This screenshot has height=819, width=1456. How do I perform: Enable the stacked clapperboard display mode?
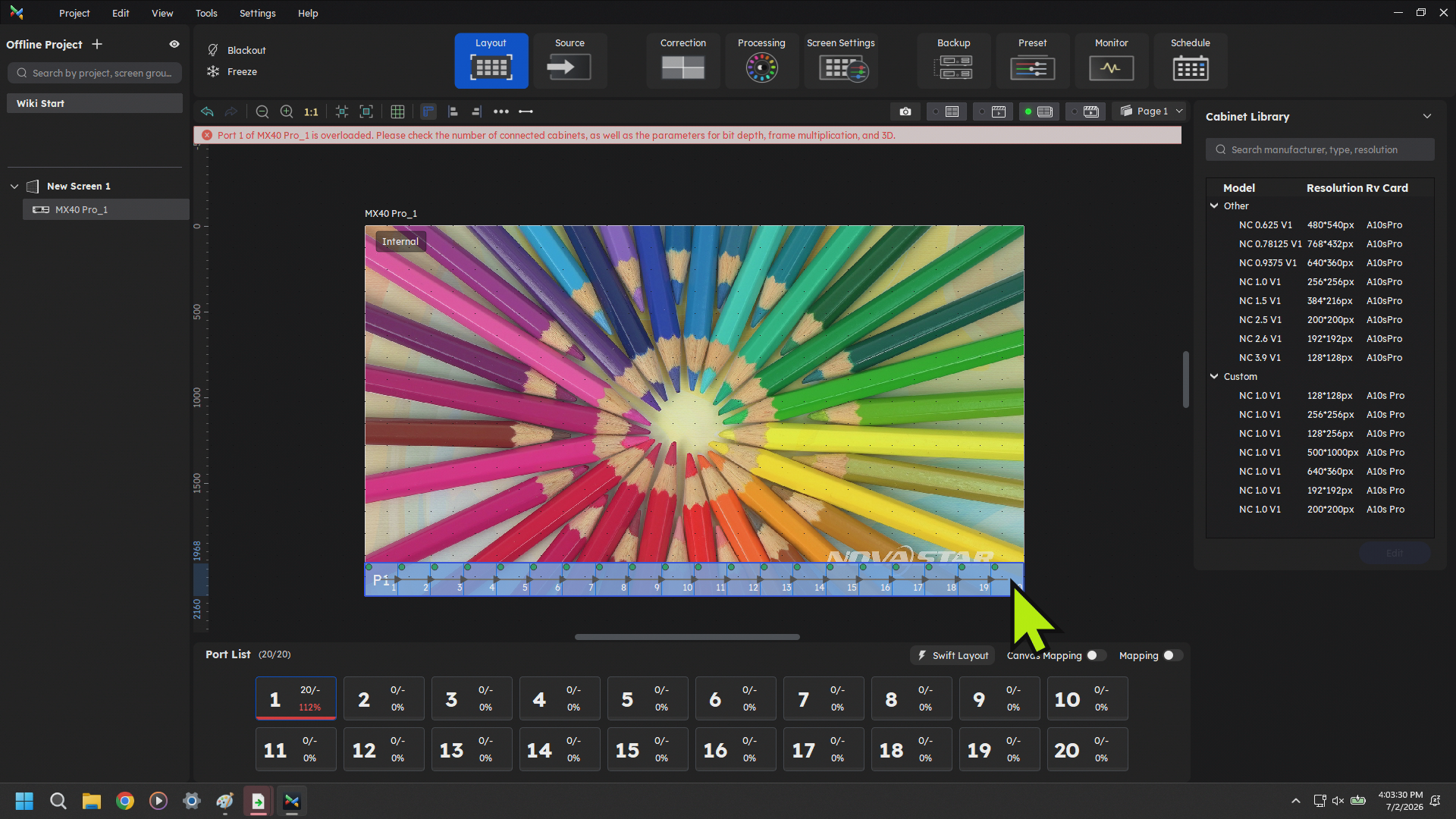(x=1085, y=111)
